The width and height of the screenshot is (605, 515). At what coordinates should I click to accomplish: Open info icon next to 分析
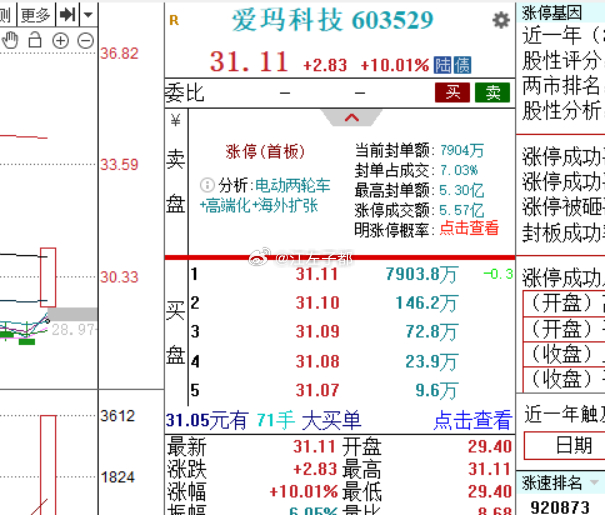207,185
